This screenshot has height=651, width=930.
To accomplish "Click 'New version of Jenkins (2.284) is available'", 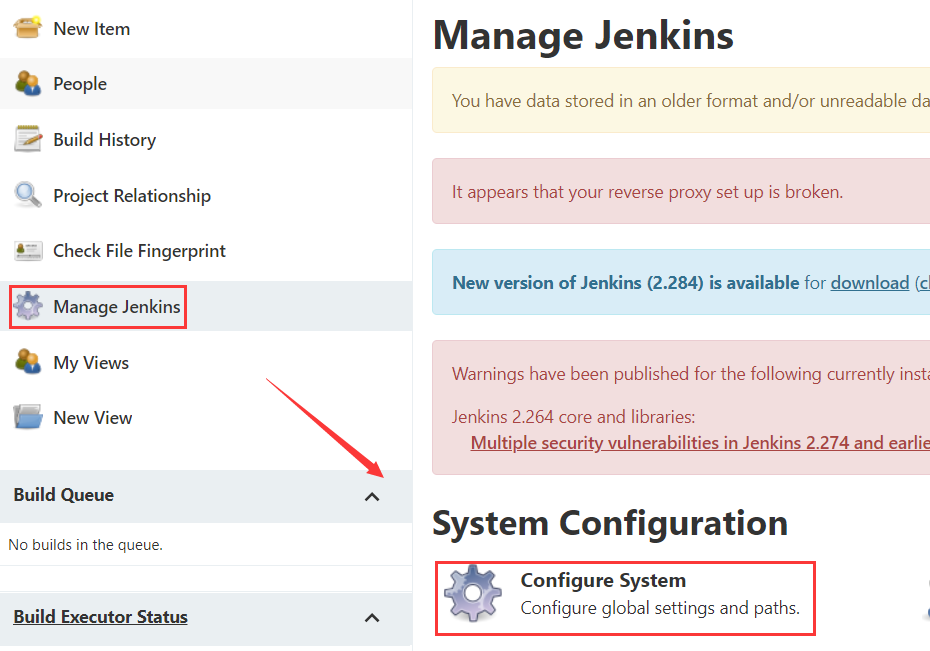I will point(626,283).
